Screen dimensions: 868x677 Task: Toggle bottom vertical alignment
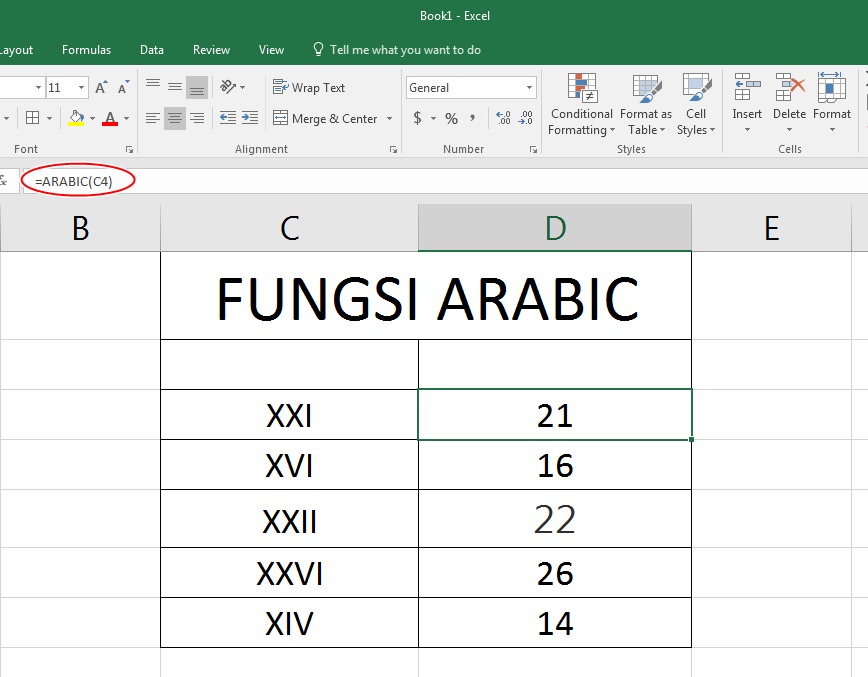197,87
